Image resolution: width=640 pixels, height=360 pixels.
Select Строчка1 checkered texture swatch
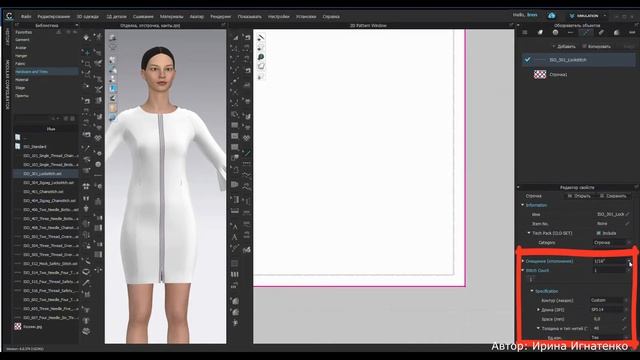point(540,74)
